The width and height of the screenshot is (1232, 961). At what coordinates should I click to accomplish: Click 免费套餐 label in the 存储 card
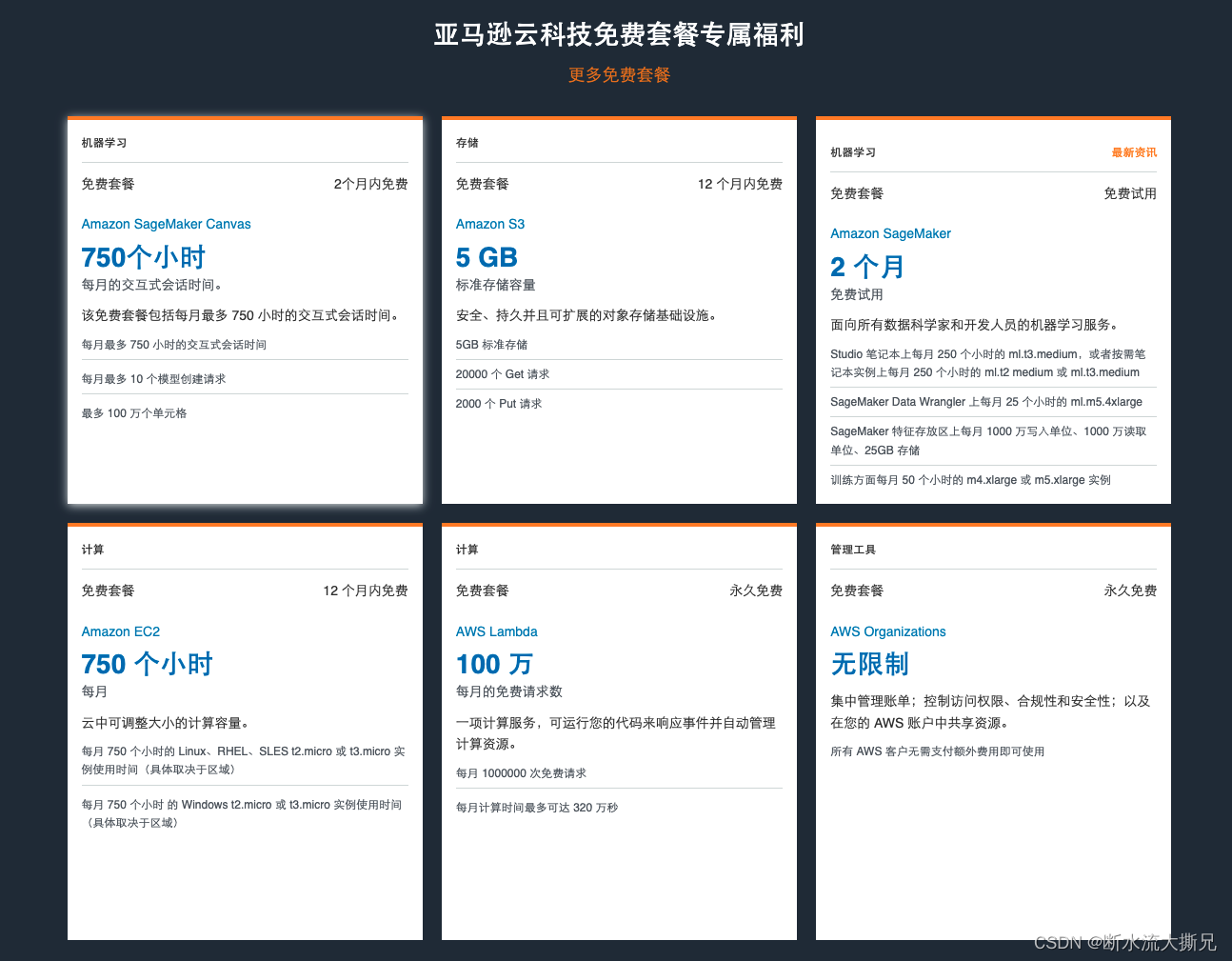[x=482, y=184]
